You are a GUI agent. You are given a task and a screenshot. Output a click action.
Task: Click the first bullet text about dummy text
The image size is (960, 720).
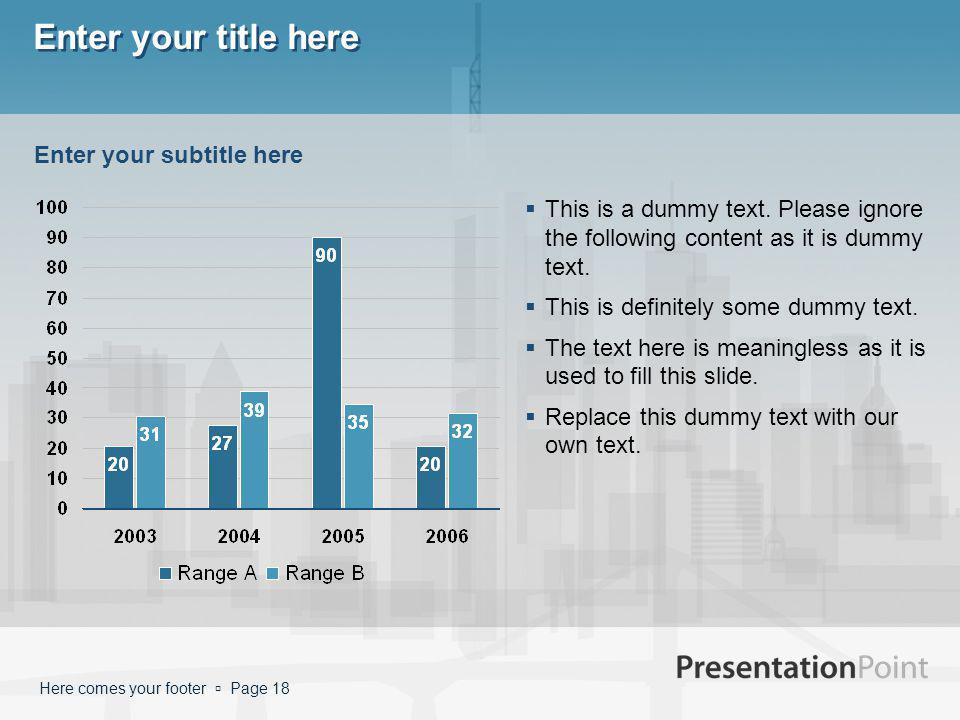733,238
